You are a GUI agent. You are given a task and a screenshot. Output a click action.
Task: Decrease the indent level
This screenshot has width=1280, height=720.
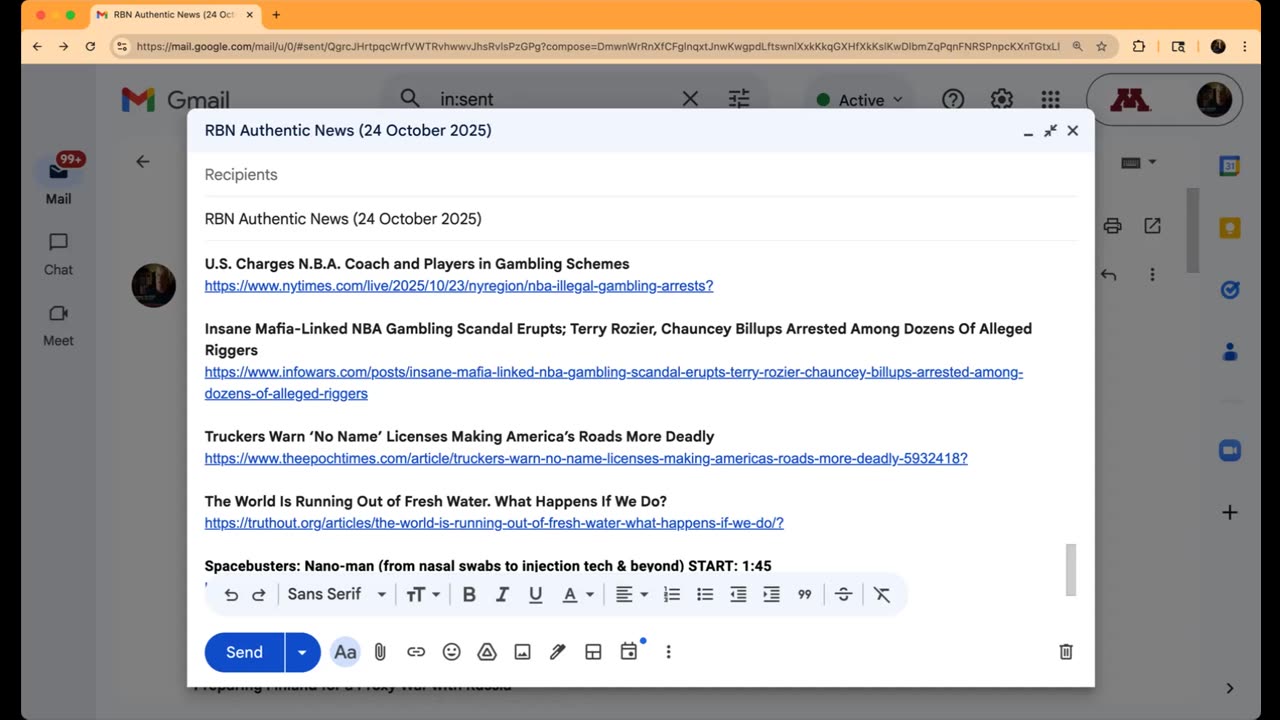tap(738, 594)
